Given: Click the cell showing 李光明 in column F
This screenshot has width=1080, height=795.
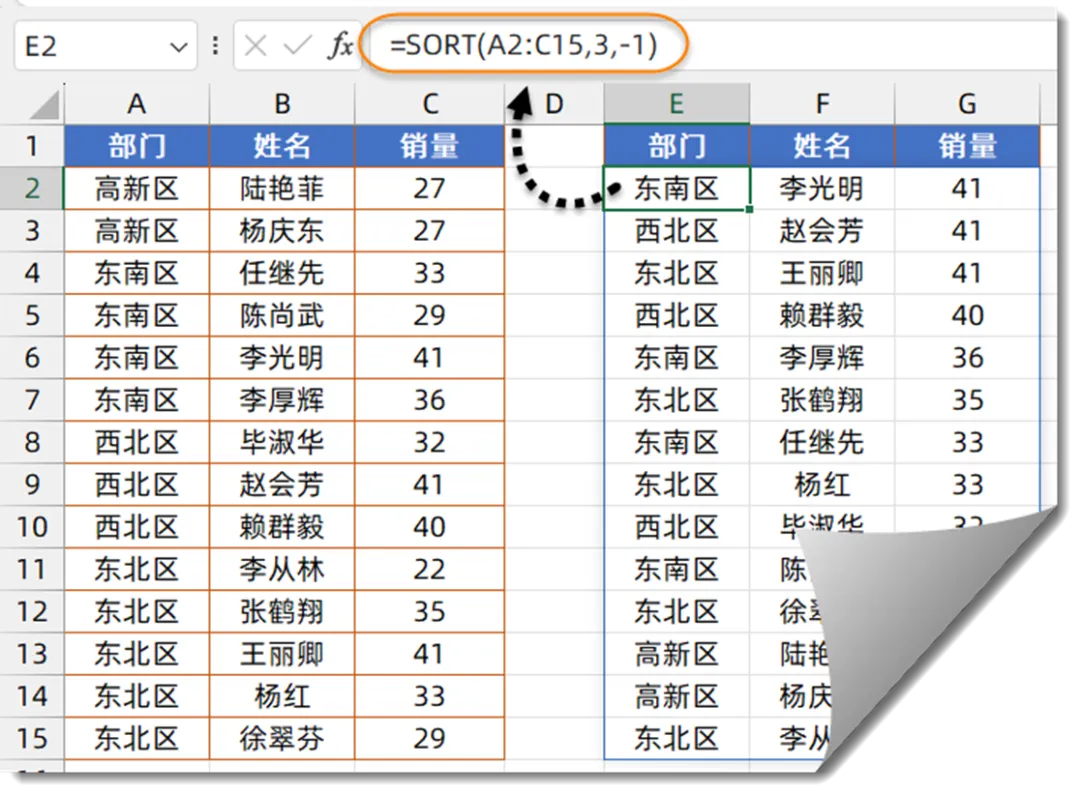Looking at the screenshot, I should (x=822, y=188).
